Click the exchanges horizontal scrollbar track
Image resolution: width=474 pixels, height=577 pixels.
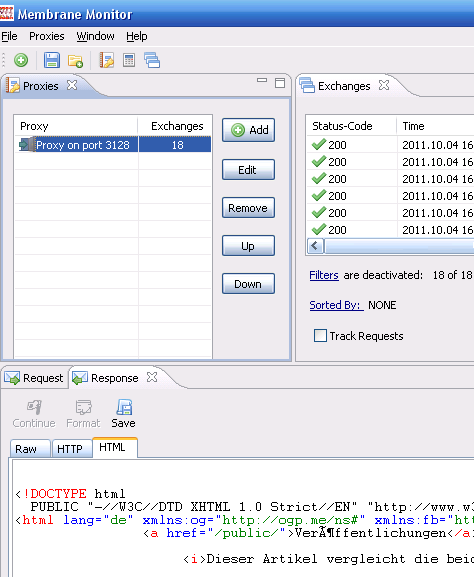tap(399, 246)
